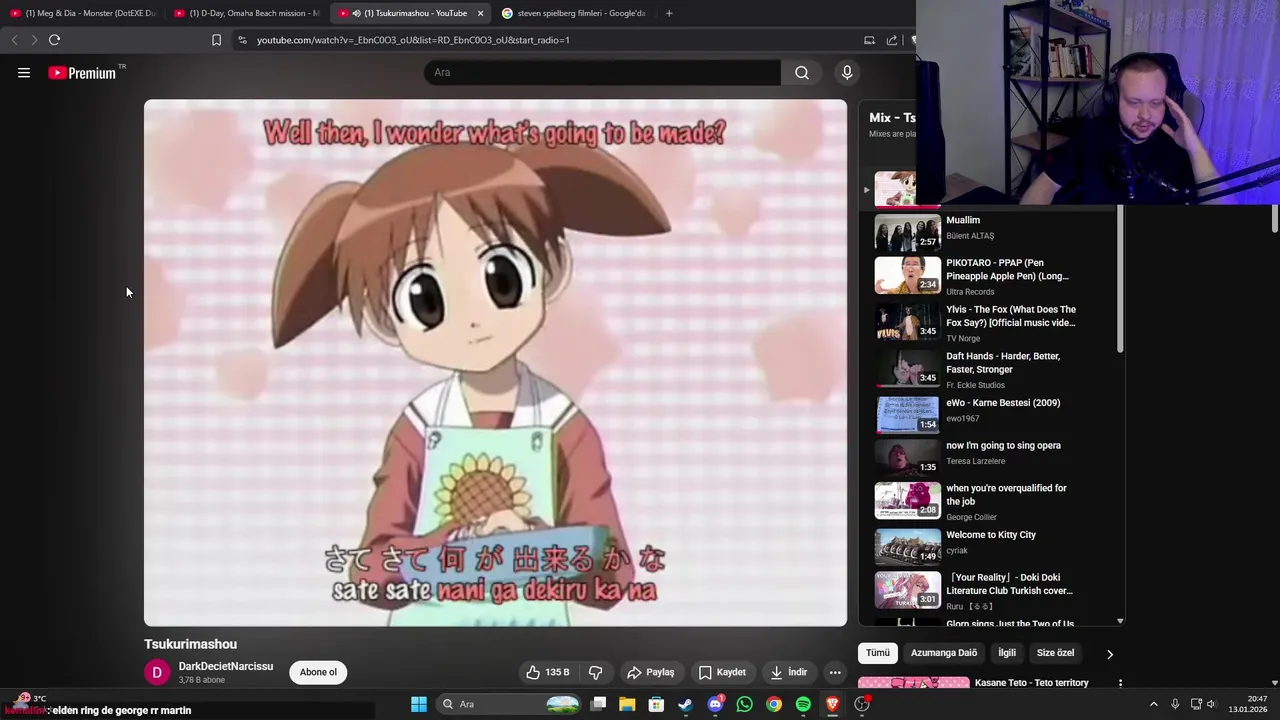Go forward with the browser forward arrow
This screenshot has height=720, width=1280.
(33, 40)
